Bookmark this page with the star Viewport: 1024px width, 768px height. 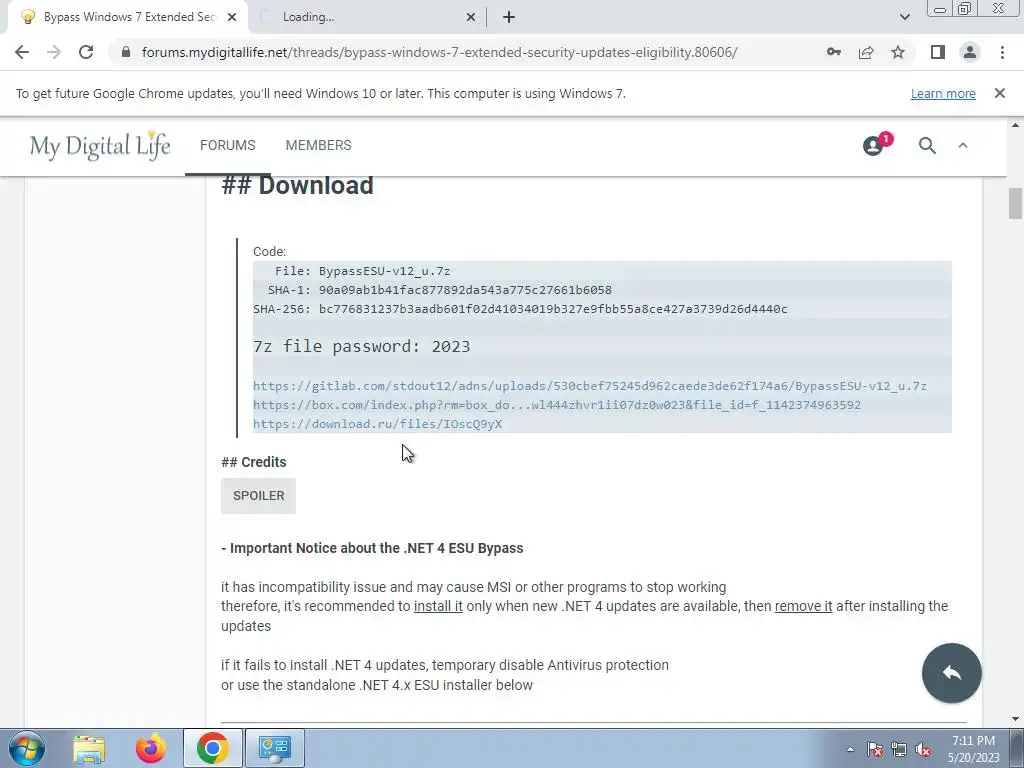[898, 52]
